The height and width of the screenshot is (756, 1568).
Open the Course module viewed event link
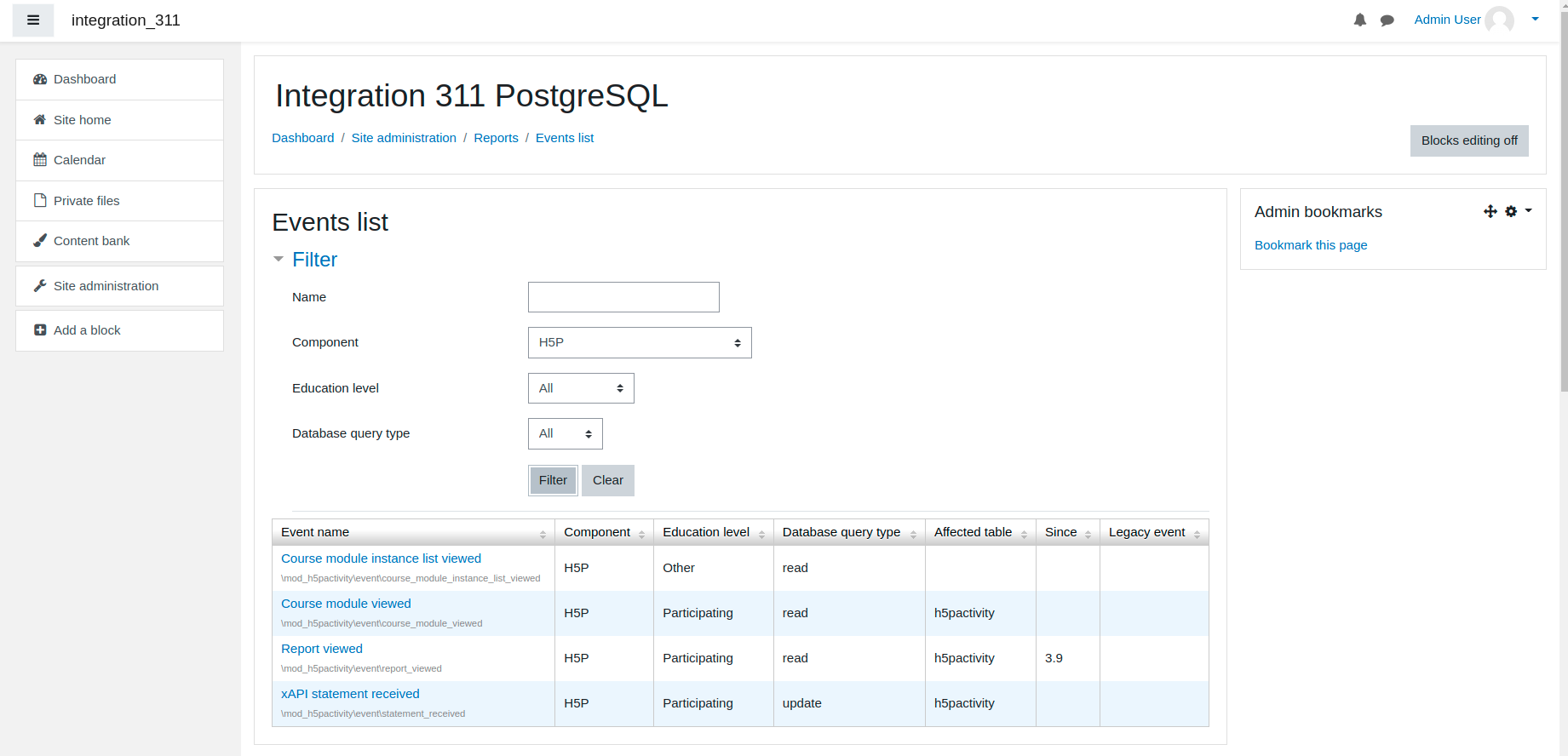[x=346, y=604]
